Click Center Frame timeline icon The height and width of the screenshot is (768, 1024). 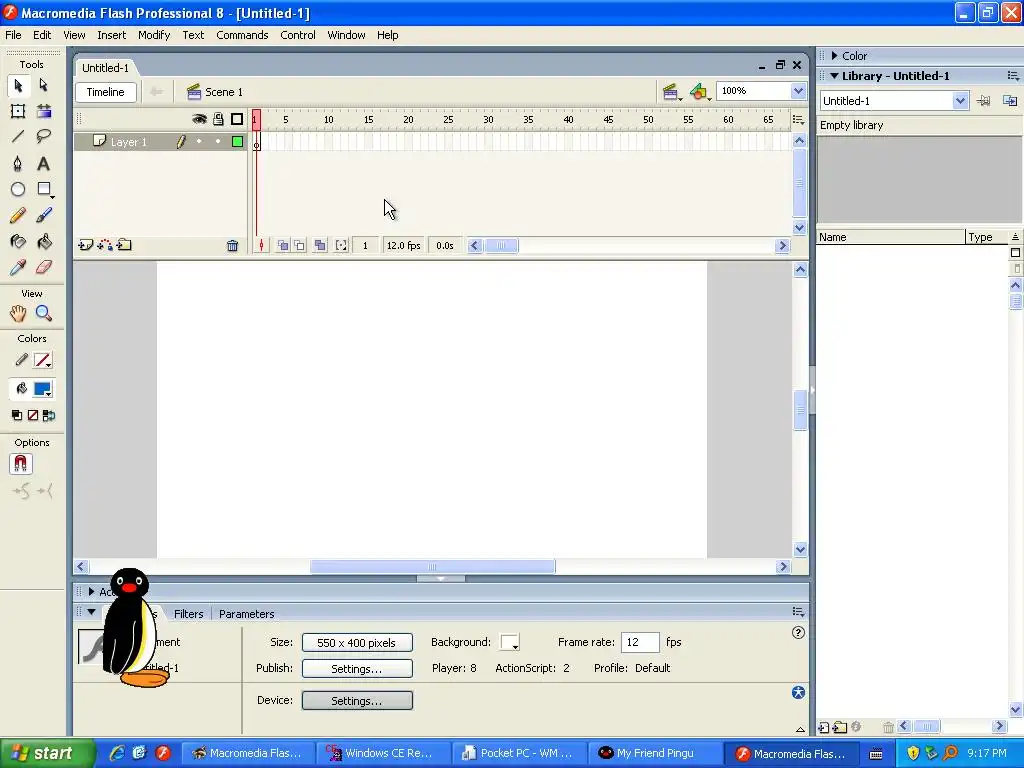click(261, 246)
